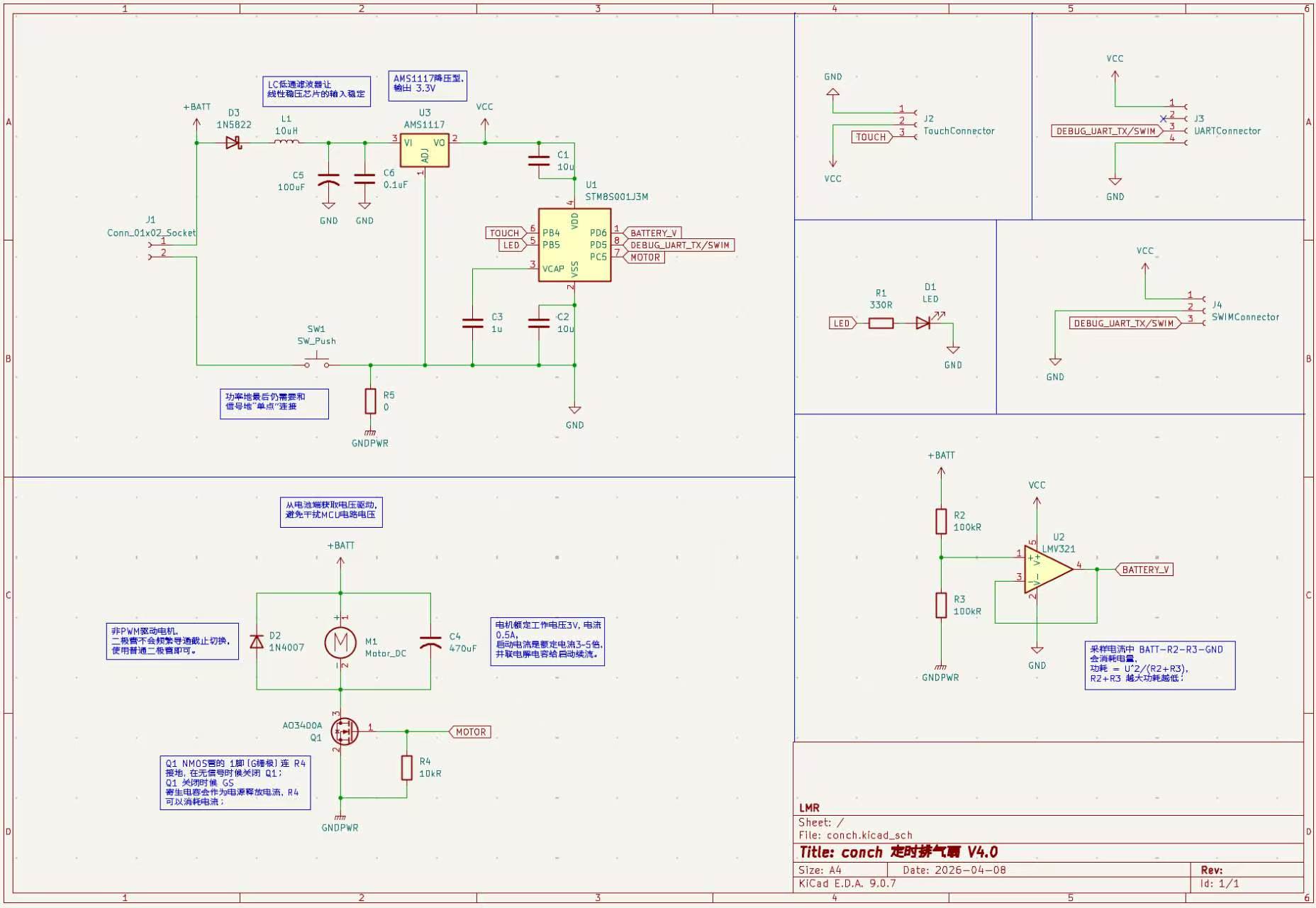
Task: Select capacitor C2 10u symbol
Action: pos(539,323)
